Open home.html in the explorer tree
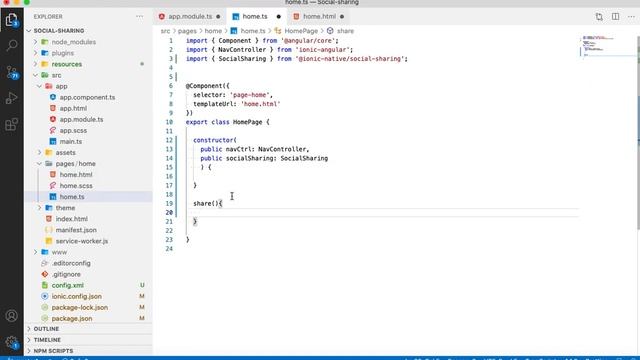Screen dimensions: 640x360 point(76,174)
